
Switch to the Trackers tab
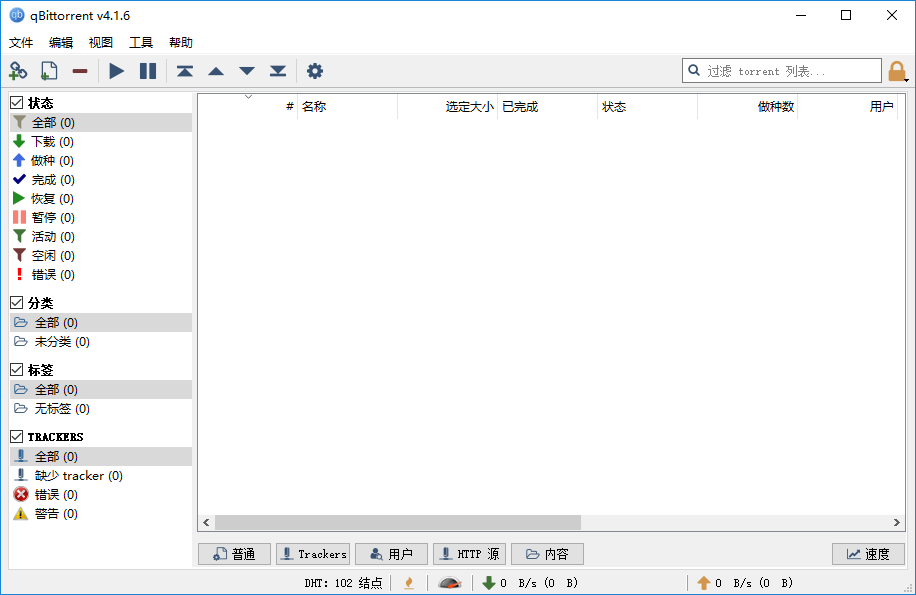[312, 553]
